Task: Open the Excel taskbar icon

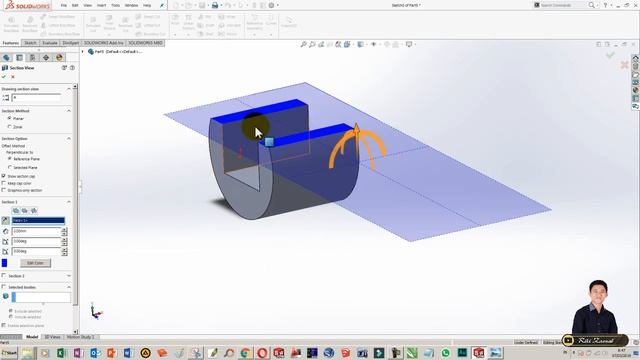Action: [62, 353]
